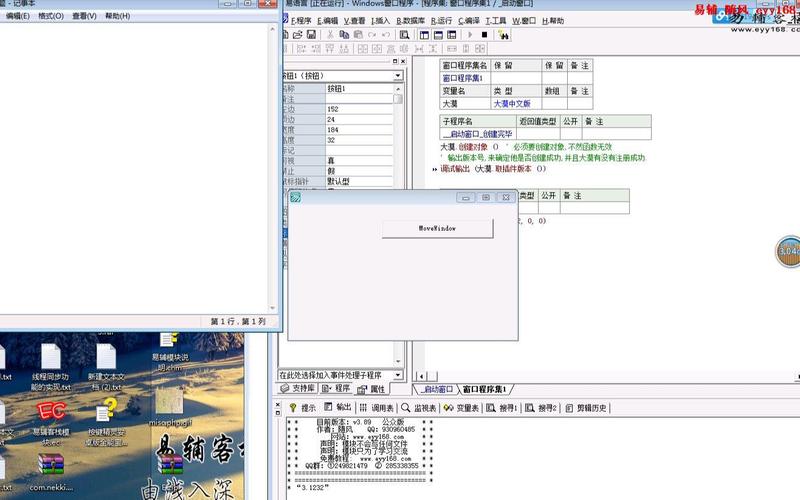Switch to the _启动窗口 editor tab
Viewport: 800px width, 500px height.
[x=436, y=389]
